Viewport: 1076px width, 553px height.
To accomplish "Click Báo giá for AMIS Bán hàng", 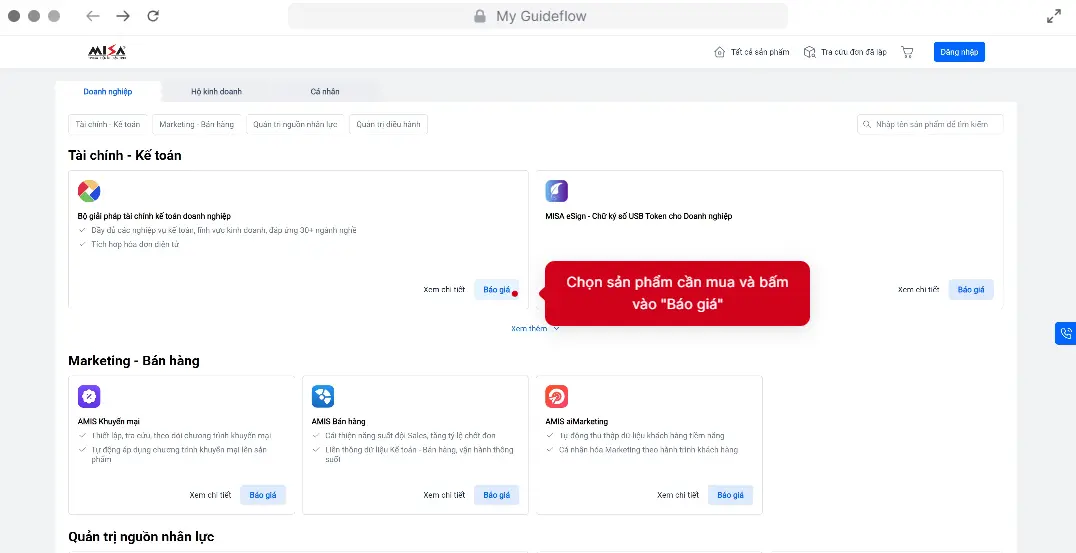I will click(497, 495).
